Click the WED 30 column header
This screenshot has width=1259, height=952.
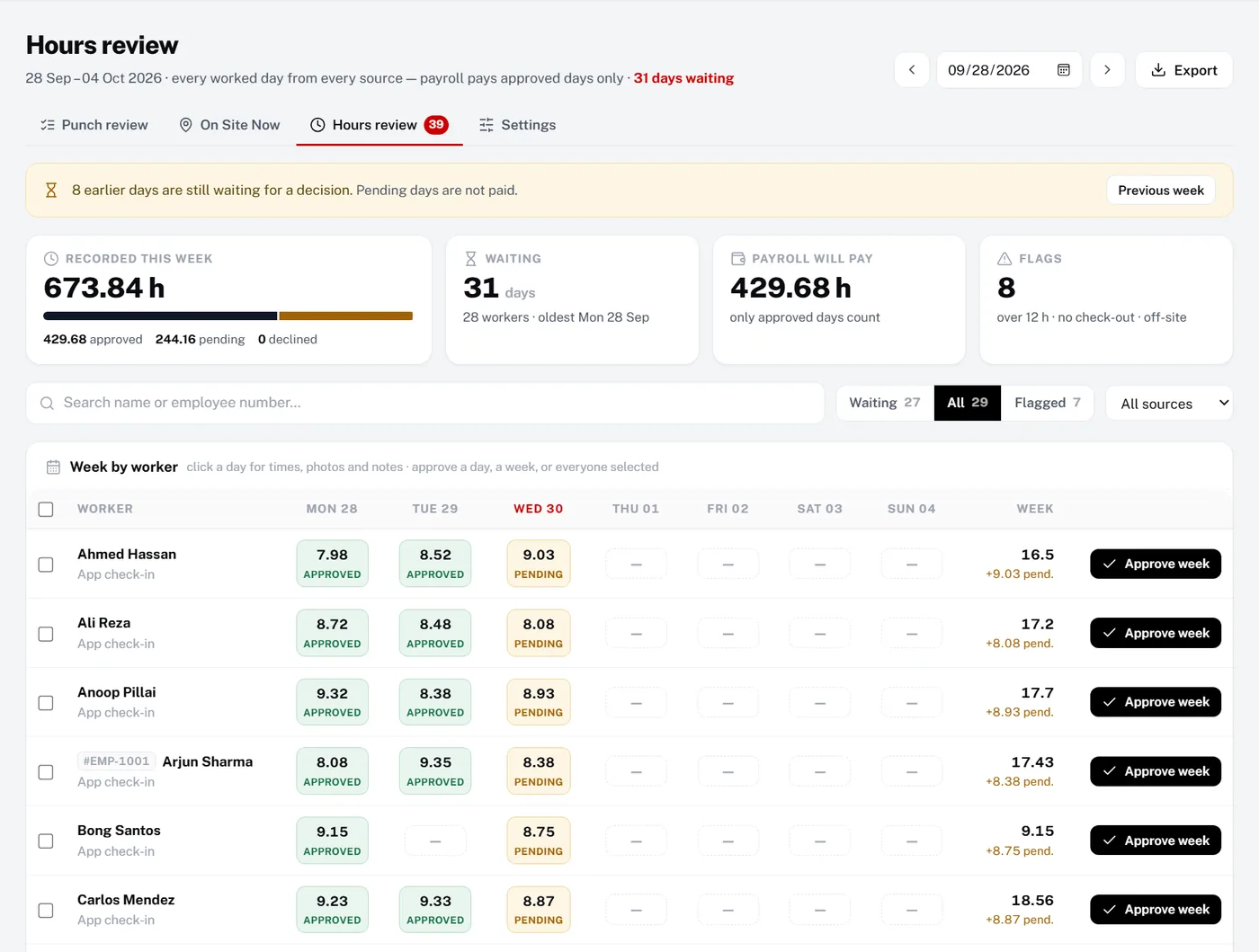(x=539, y=509)
